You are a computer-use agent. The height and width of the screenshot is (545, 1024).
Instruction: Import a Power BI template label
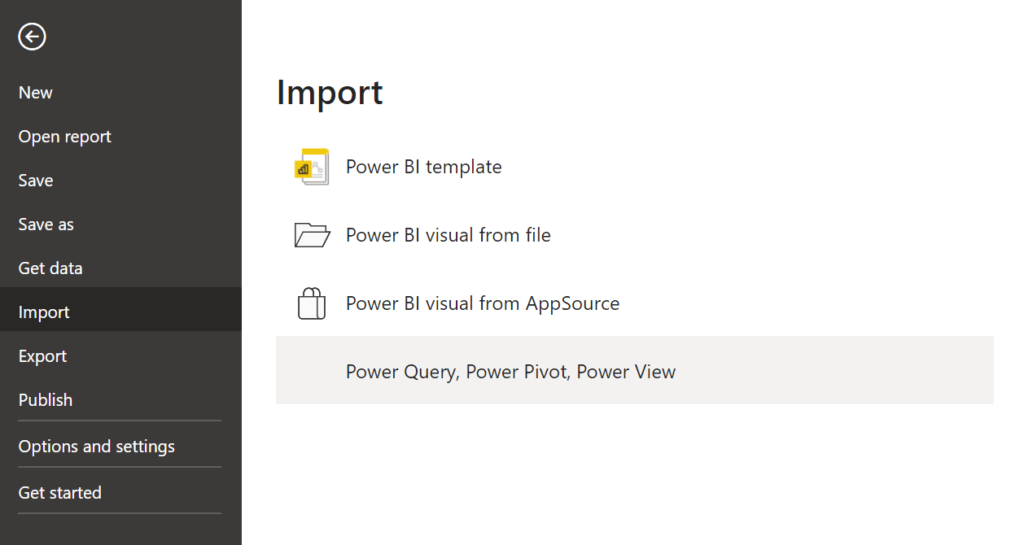(424, 167)
